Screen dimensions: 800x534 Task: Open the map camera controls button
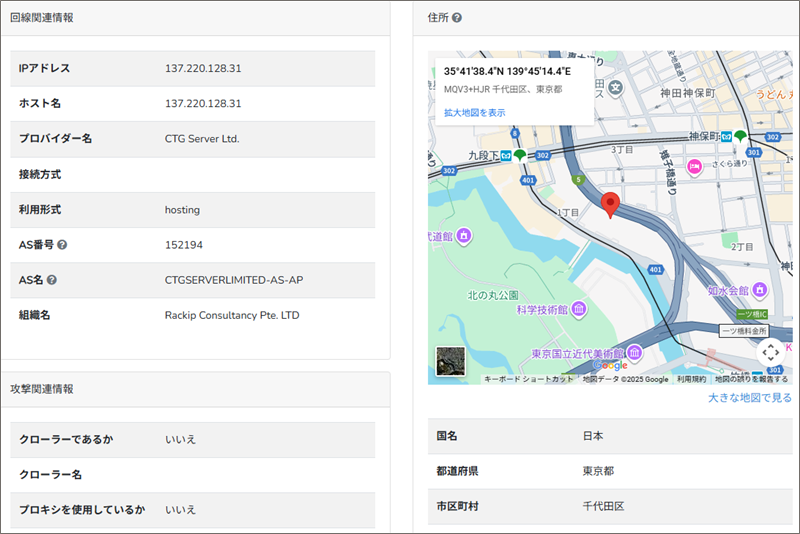(769, 352)
